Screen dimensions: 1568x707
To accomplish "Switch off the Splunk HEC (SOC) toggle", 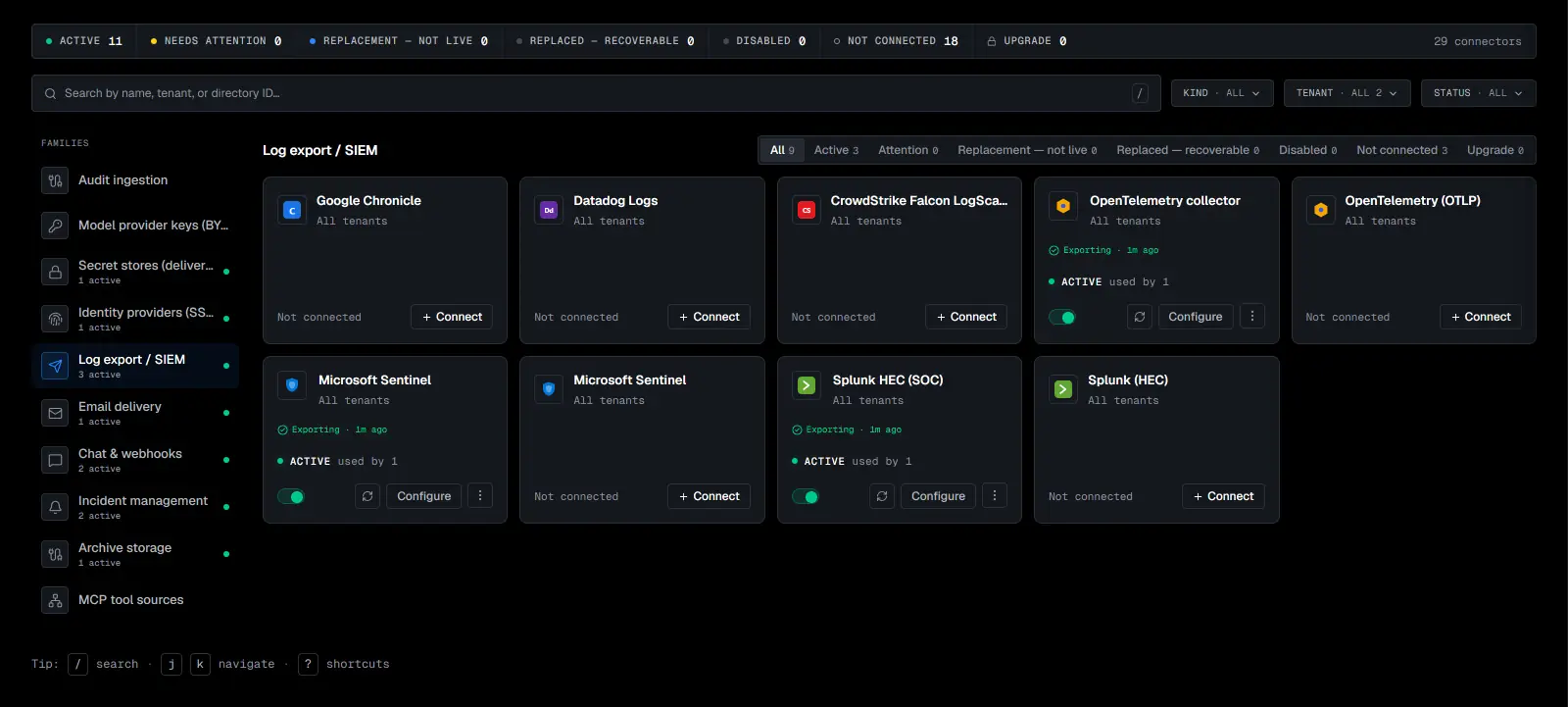I will click(806, 497).
